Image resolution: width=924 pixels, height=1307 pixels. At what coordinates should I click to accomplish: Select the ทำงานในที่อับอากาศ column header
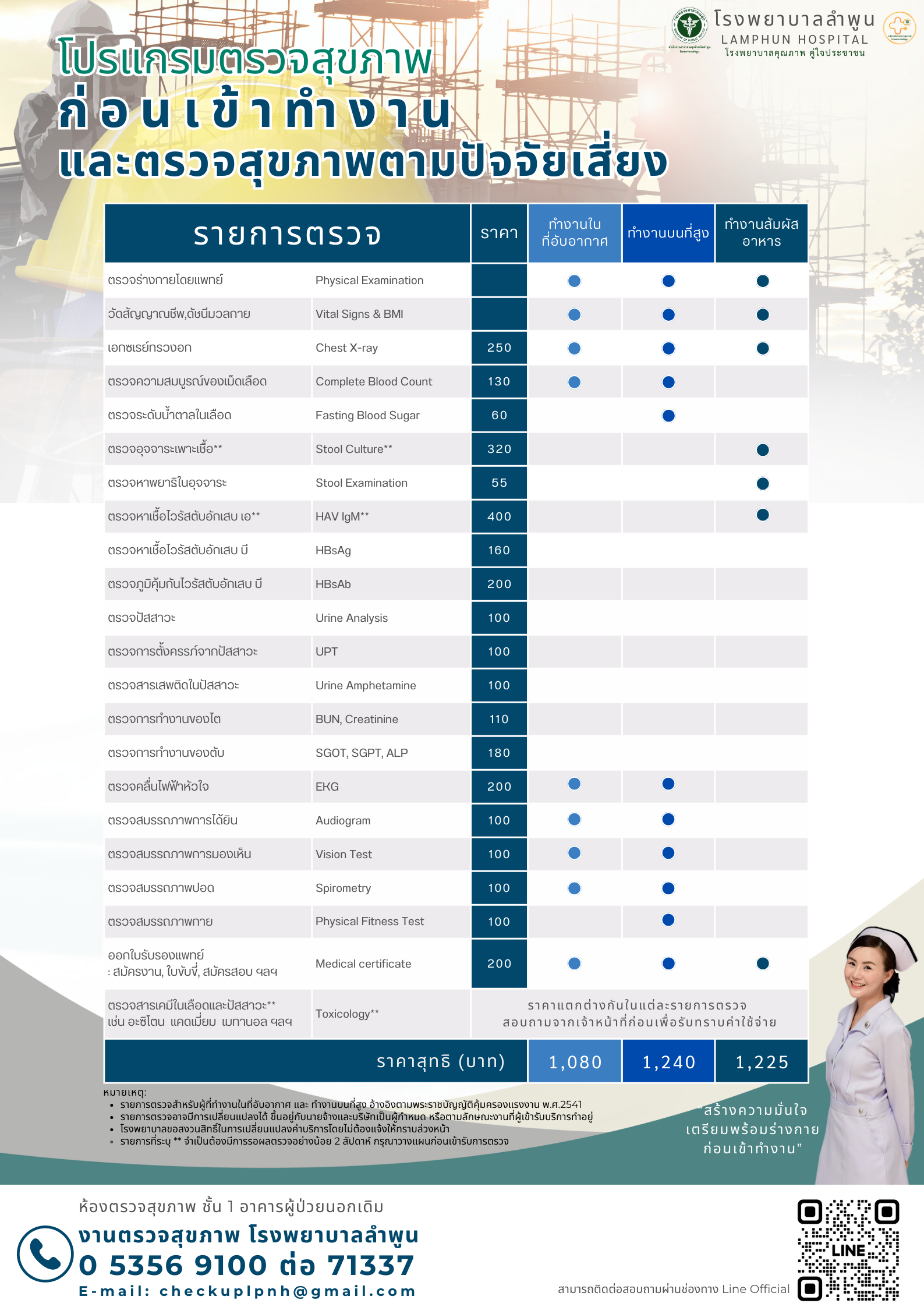tap(574, 233)
